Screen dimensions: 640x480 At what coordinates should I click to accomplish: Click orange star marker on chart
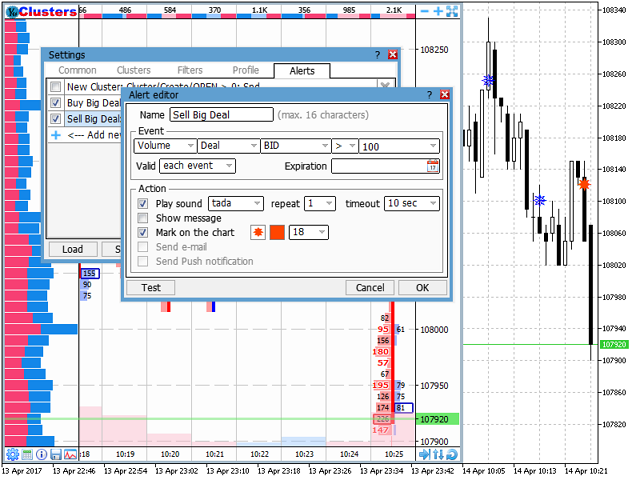click(x=584, y=184)
